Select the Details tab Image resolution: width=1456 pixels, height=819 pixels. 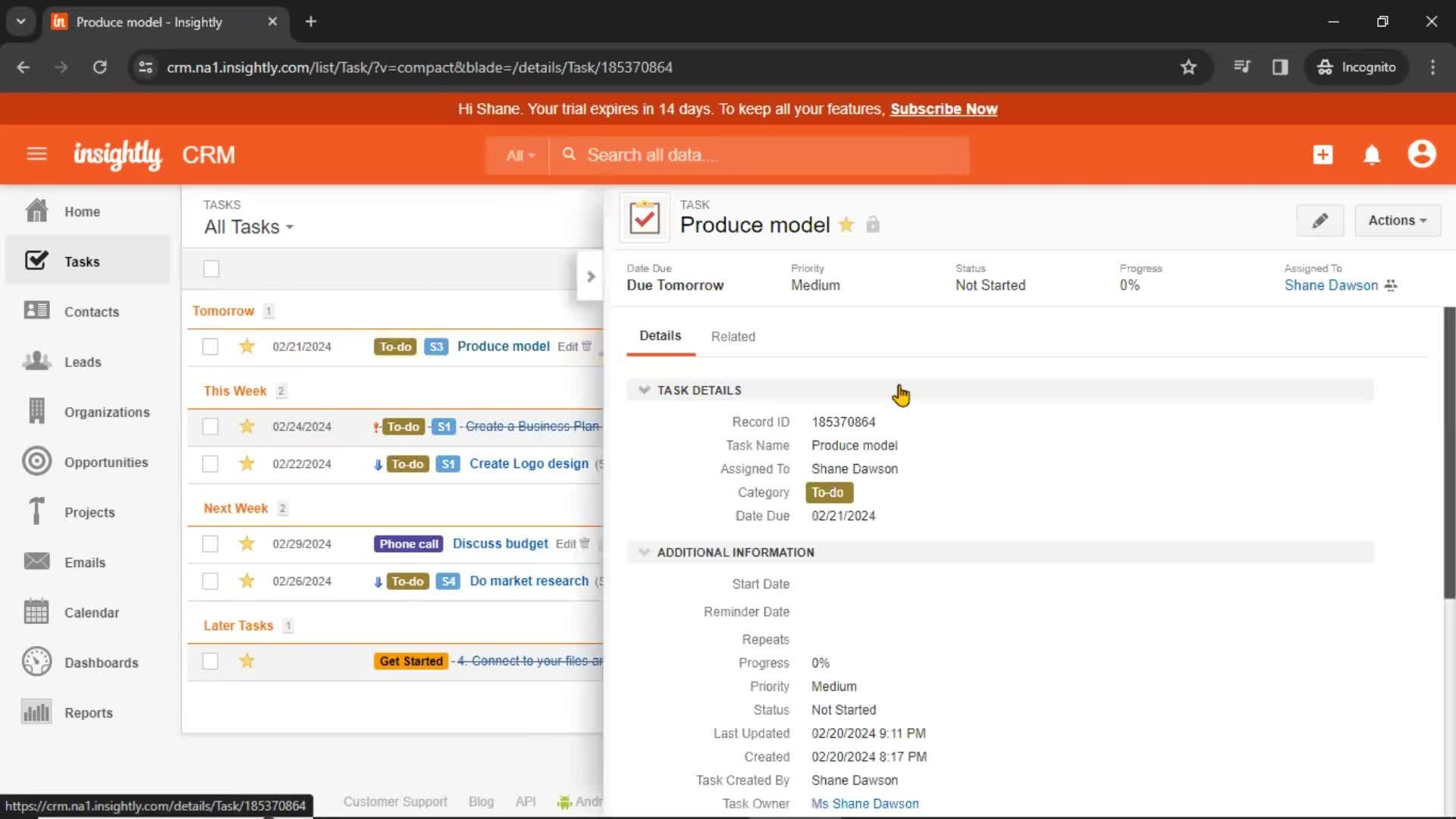(660, 336)
